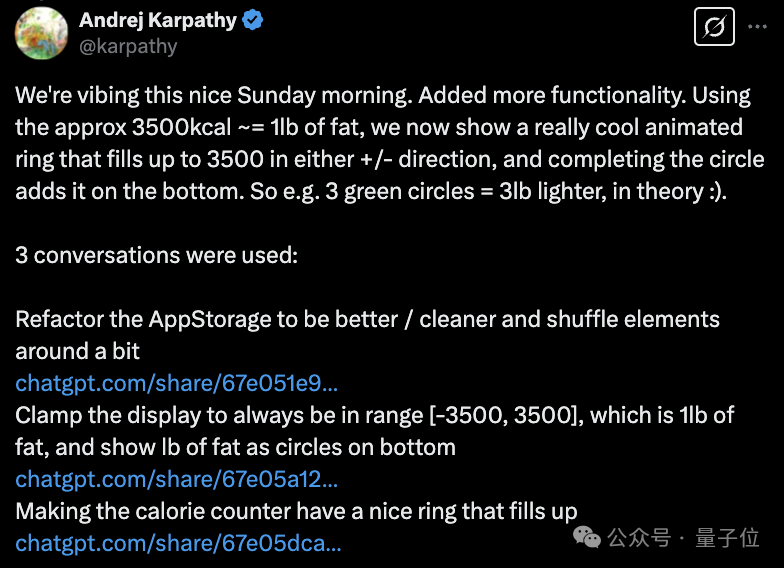This screenshot has height=568, width=784.
Task: Open Andrej Karpathy's profile picture
Action: [41, 34]
